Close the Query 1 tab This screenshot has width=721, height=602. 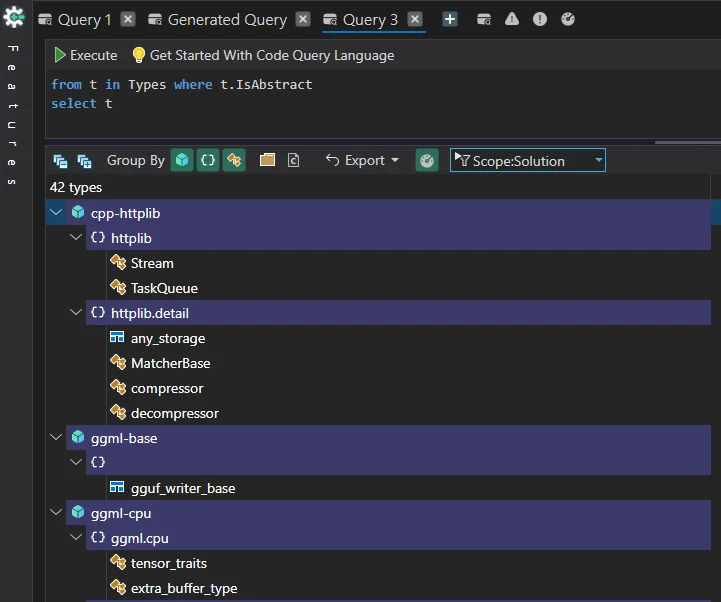(128, 19)
